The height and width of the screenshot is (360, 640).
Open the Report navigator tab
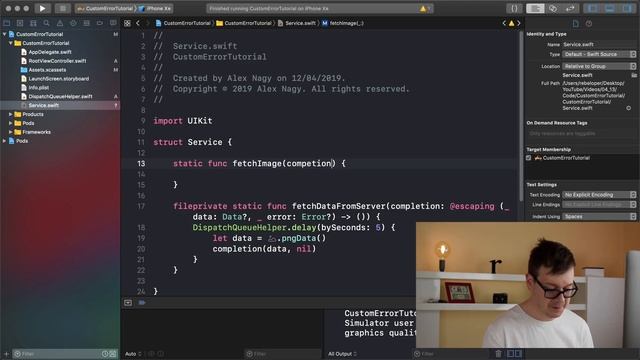tap(113, 23)
